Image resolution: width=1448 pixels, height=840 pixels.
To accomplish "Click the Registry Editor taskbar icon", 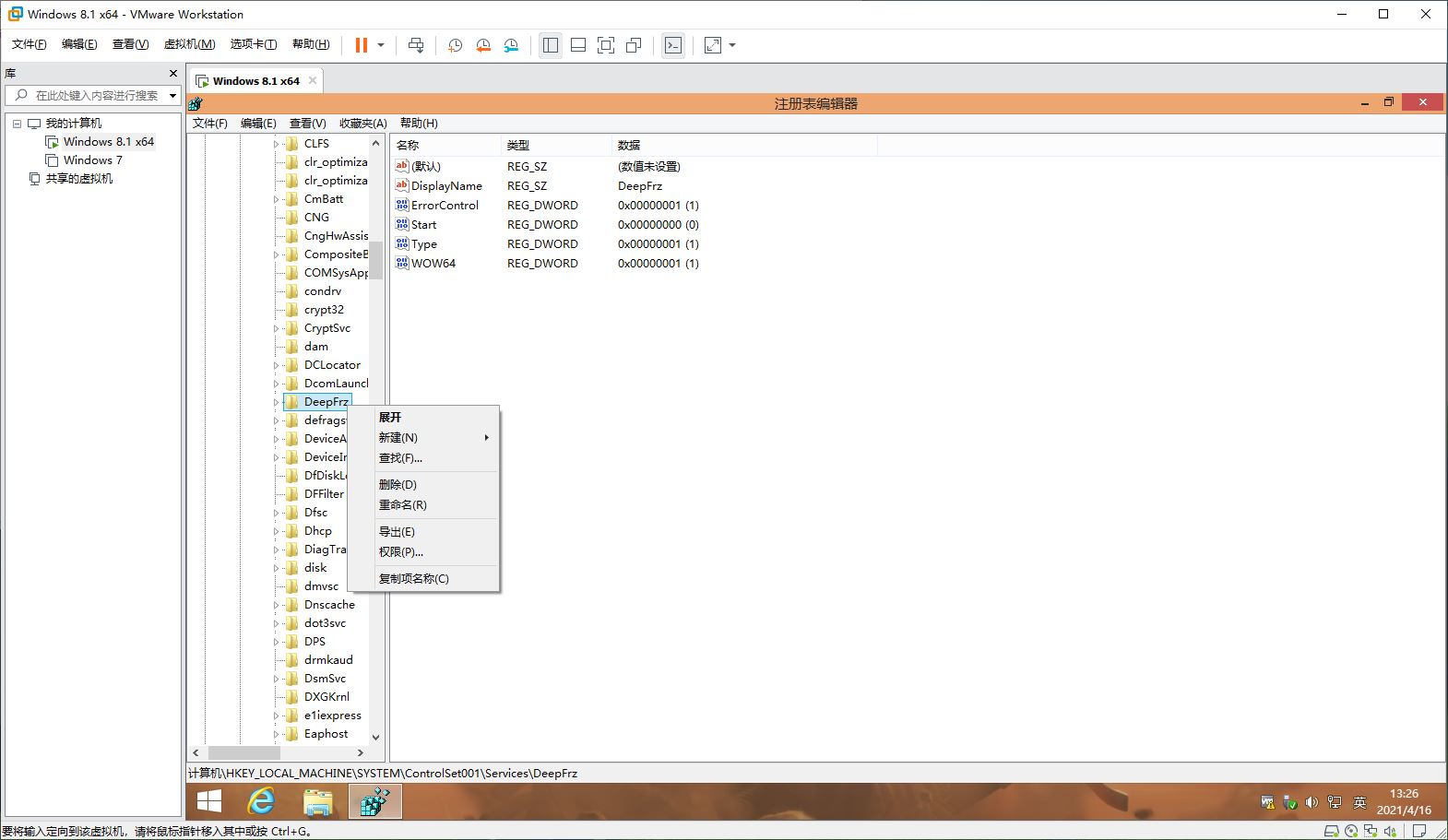I will (x=374, y=801).
